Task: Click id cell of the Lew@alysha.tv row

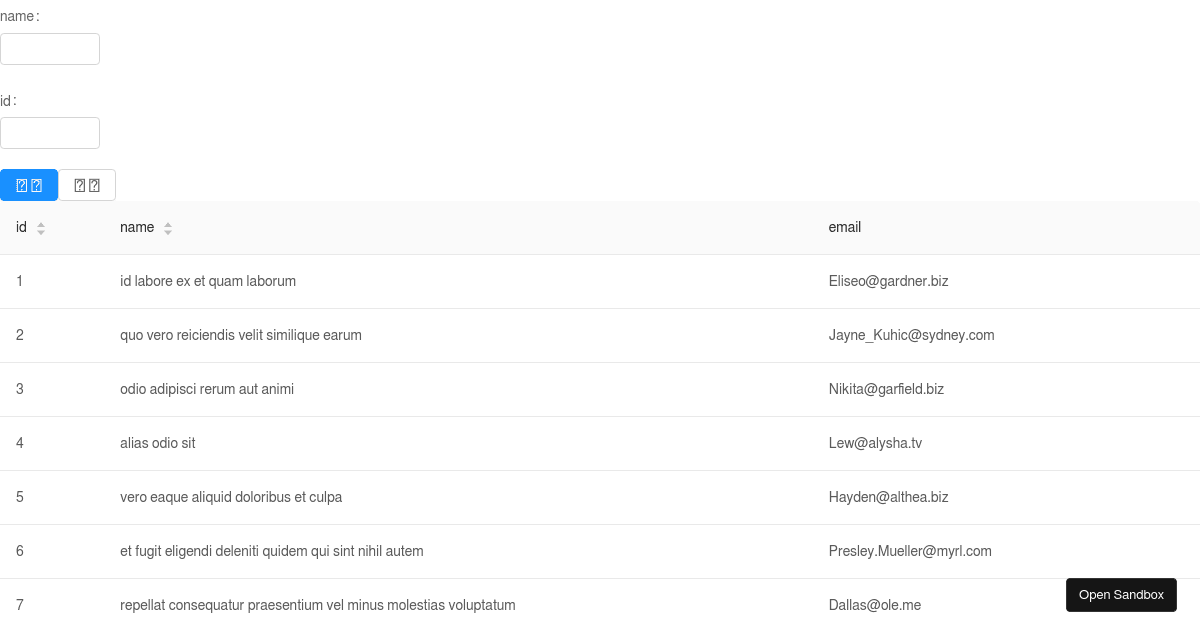Action: tap(52, 443)
